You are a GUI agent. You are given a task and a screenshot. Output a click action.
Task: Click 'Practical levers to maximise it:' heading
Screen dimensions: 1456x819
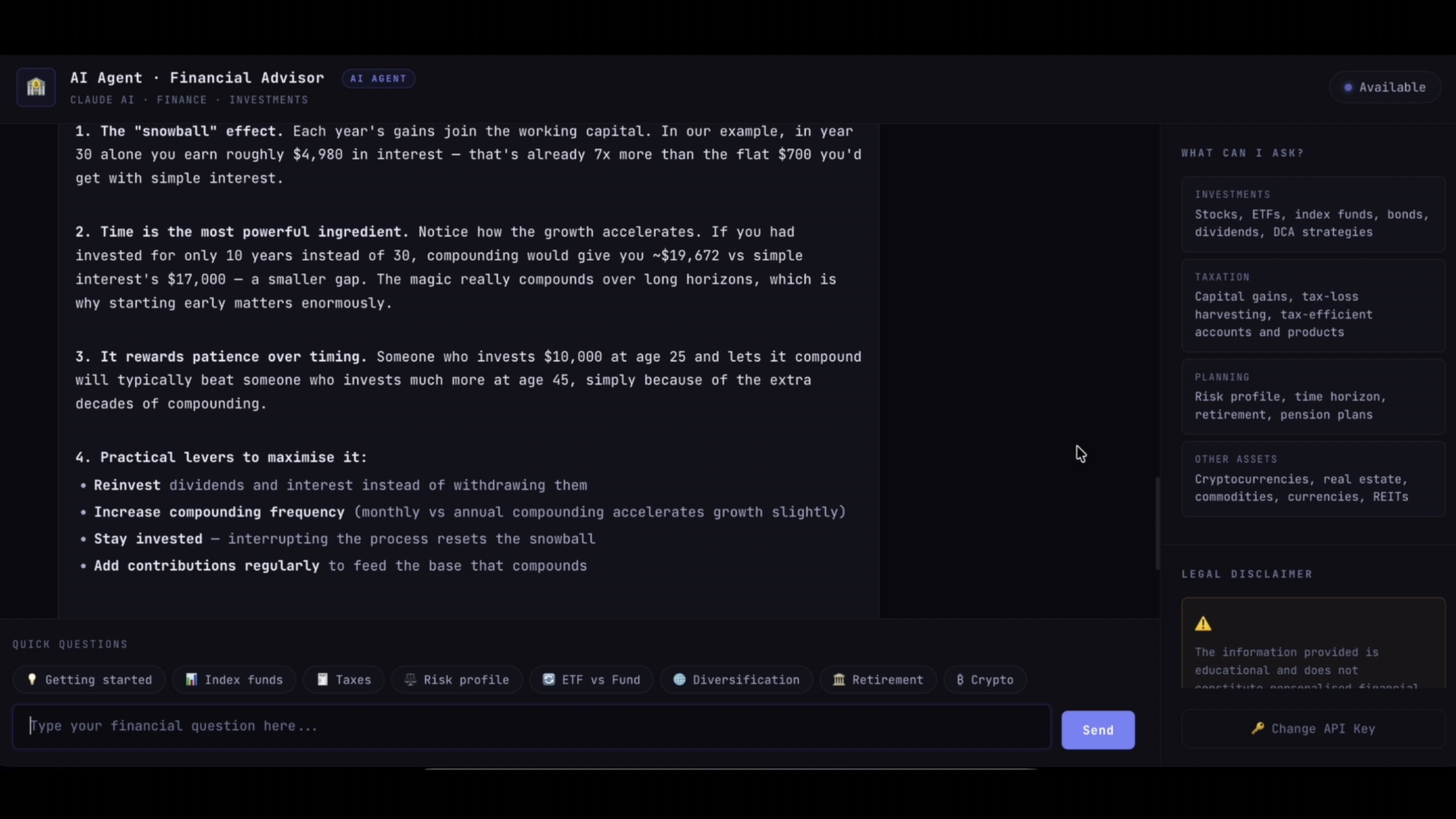coord(234,457)
